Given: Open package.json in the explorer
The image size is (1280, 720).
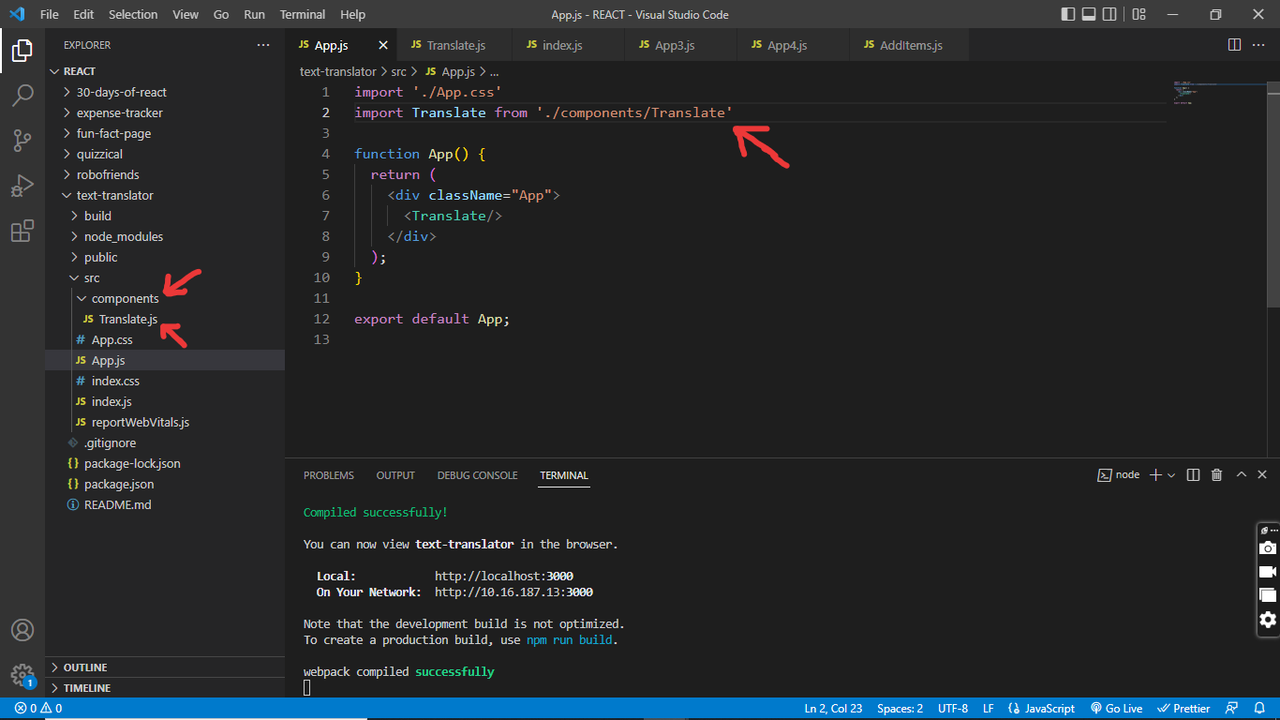Looking at the screenshot, I should tap(165, 484).
